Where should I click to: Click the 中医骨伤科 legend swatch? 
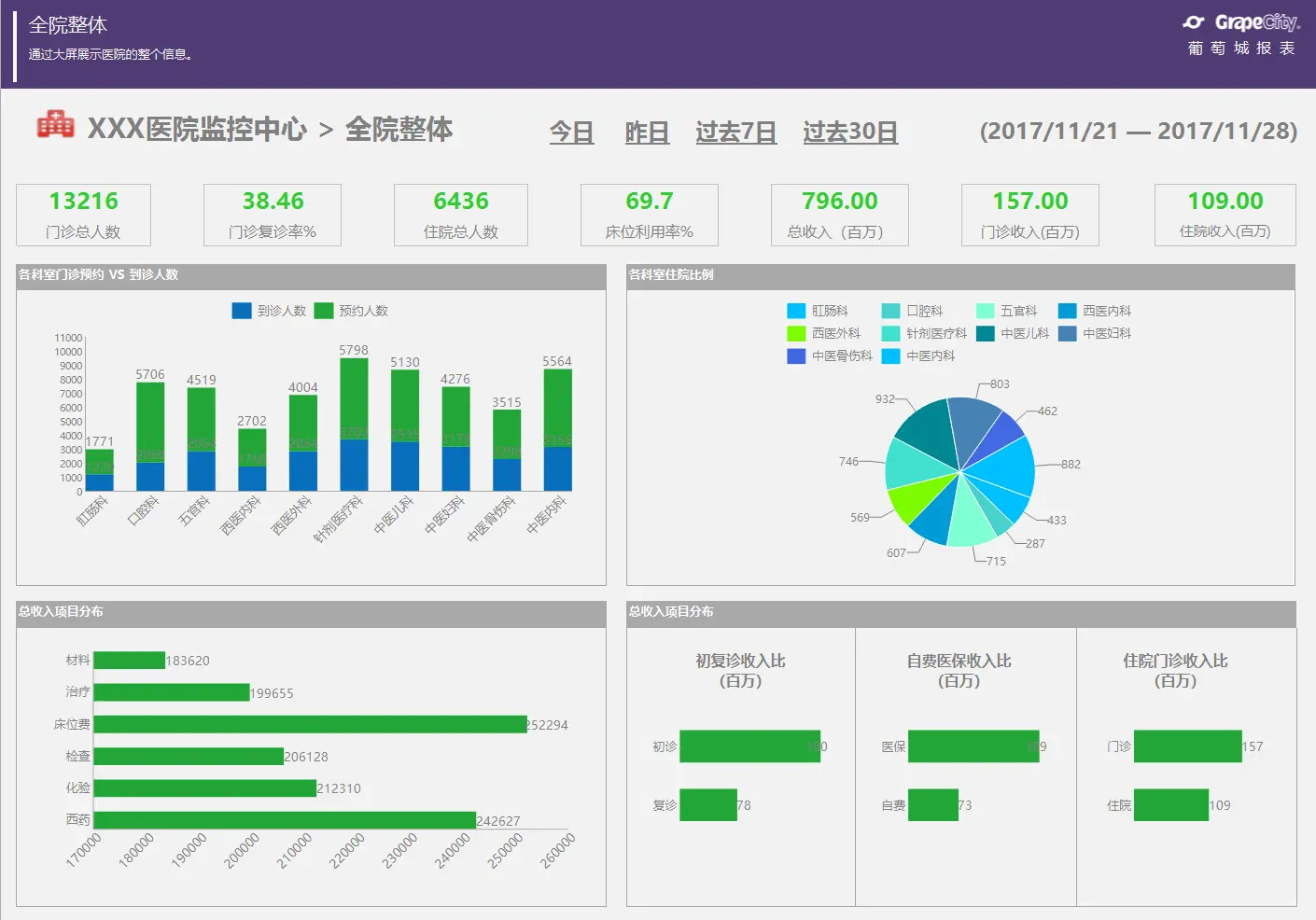tap(796, 355)
